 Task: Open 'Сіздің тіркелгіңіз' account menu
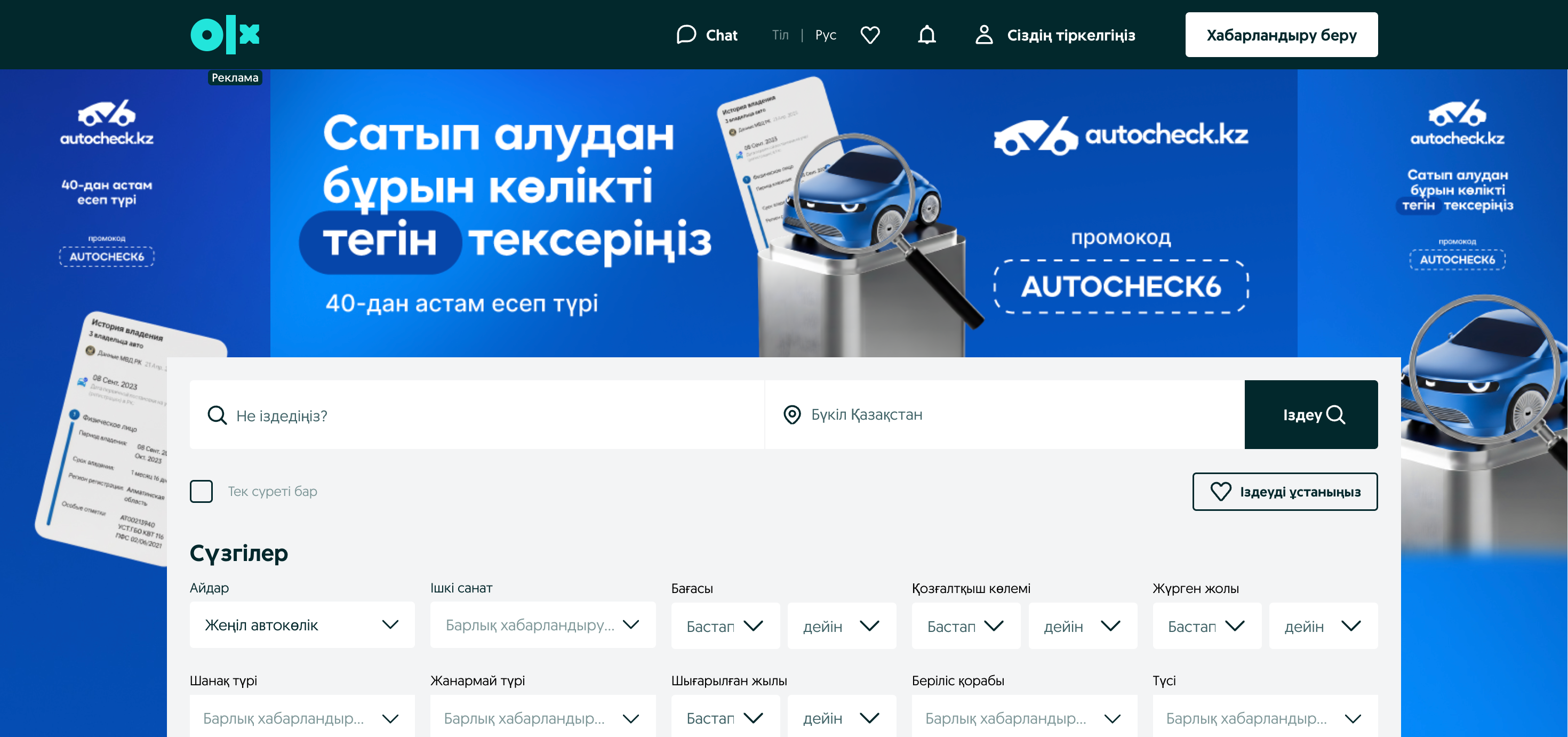pos(1071,35)
